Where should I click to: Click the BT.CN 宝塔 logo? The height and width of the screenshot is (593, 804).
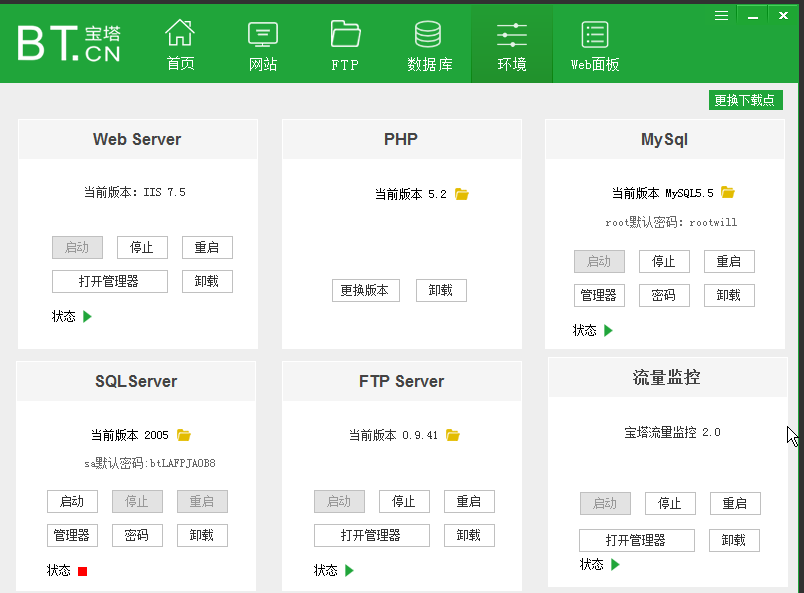click(69, 44)
